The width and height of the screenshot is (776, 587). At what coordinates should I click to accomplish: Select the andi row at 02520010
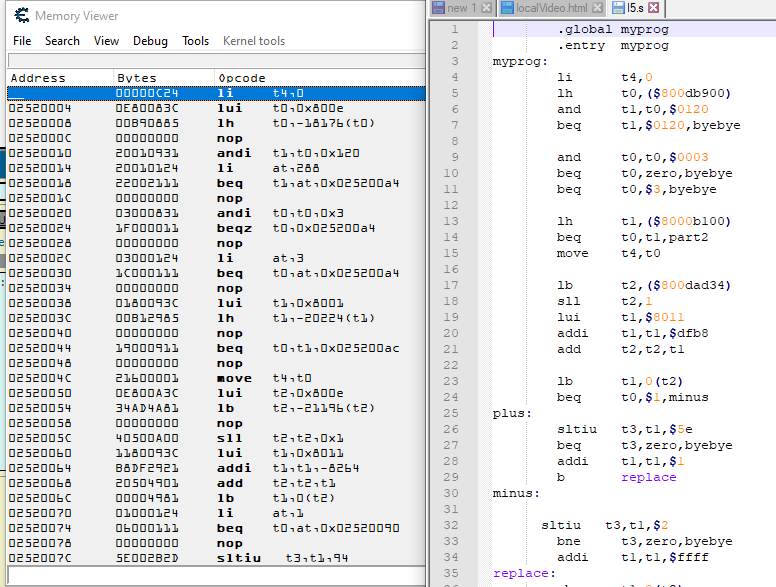(216, 153)
